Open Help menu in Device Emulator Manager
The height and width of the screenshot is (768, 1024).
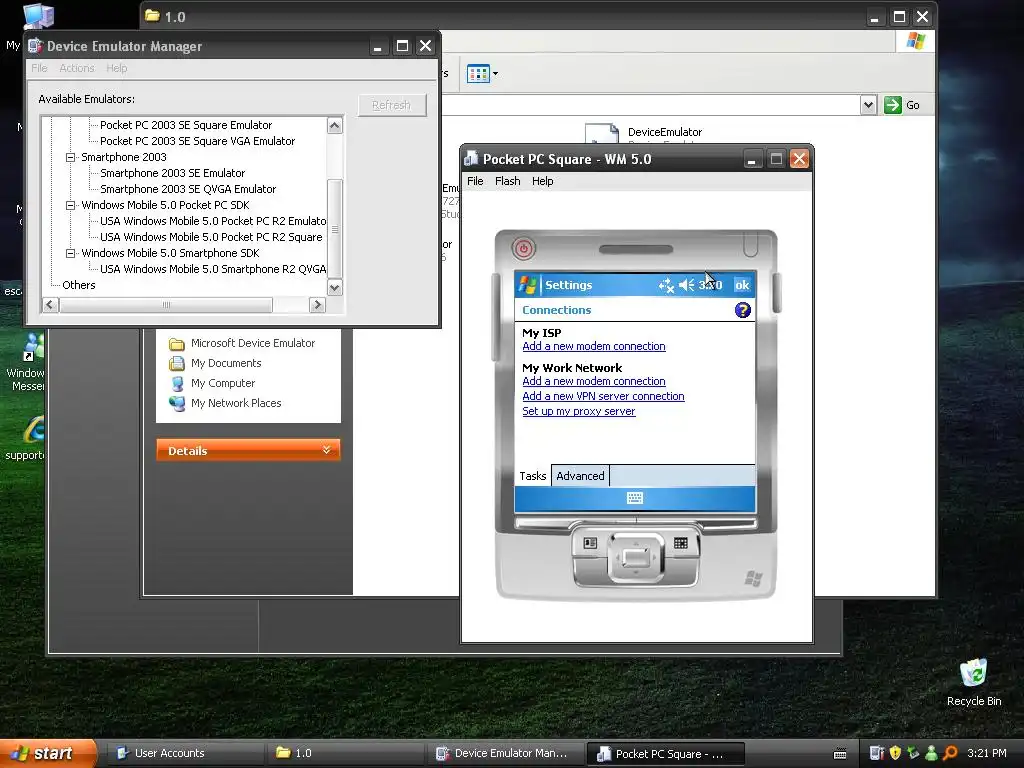pyautogui.click(x=117, y=68)
